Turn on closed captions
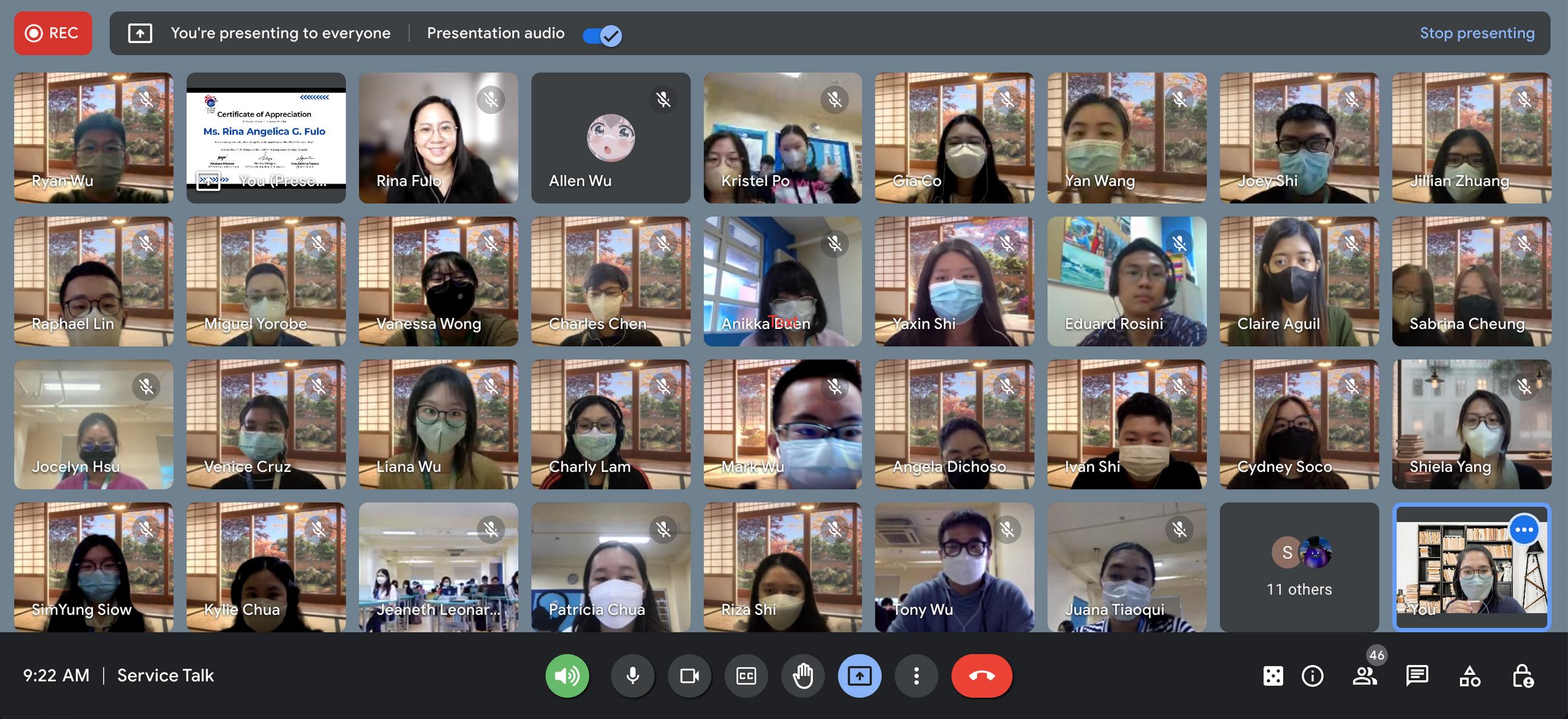The width and height of the screenshot is (1568, 719). 746,675
